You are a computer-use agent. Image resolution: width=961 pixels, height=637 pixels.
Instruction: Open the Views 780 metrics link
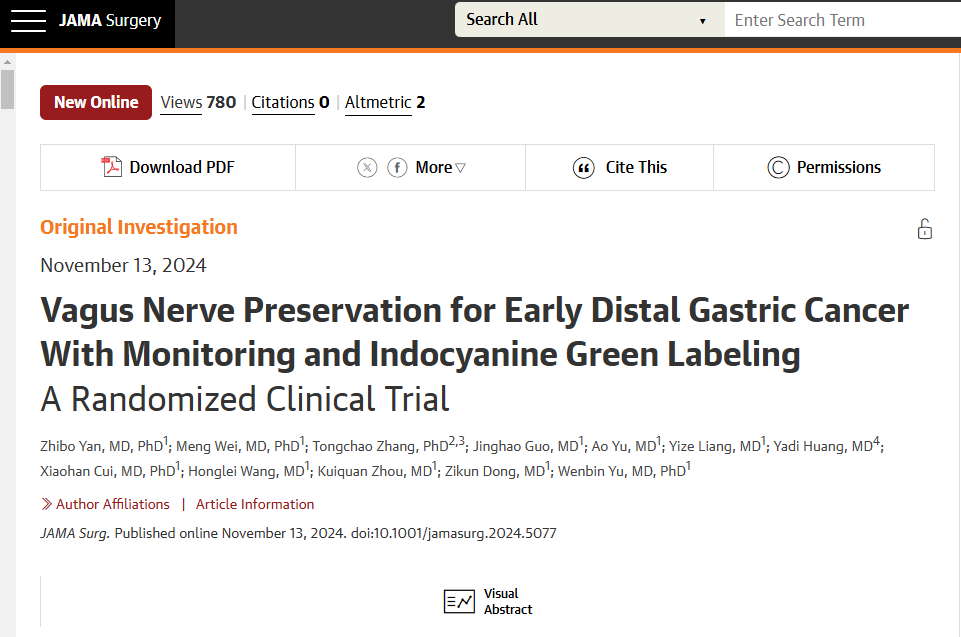[198, 102]
